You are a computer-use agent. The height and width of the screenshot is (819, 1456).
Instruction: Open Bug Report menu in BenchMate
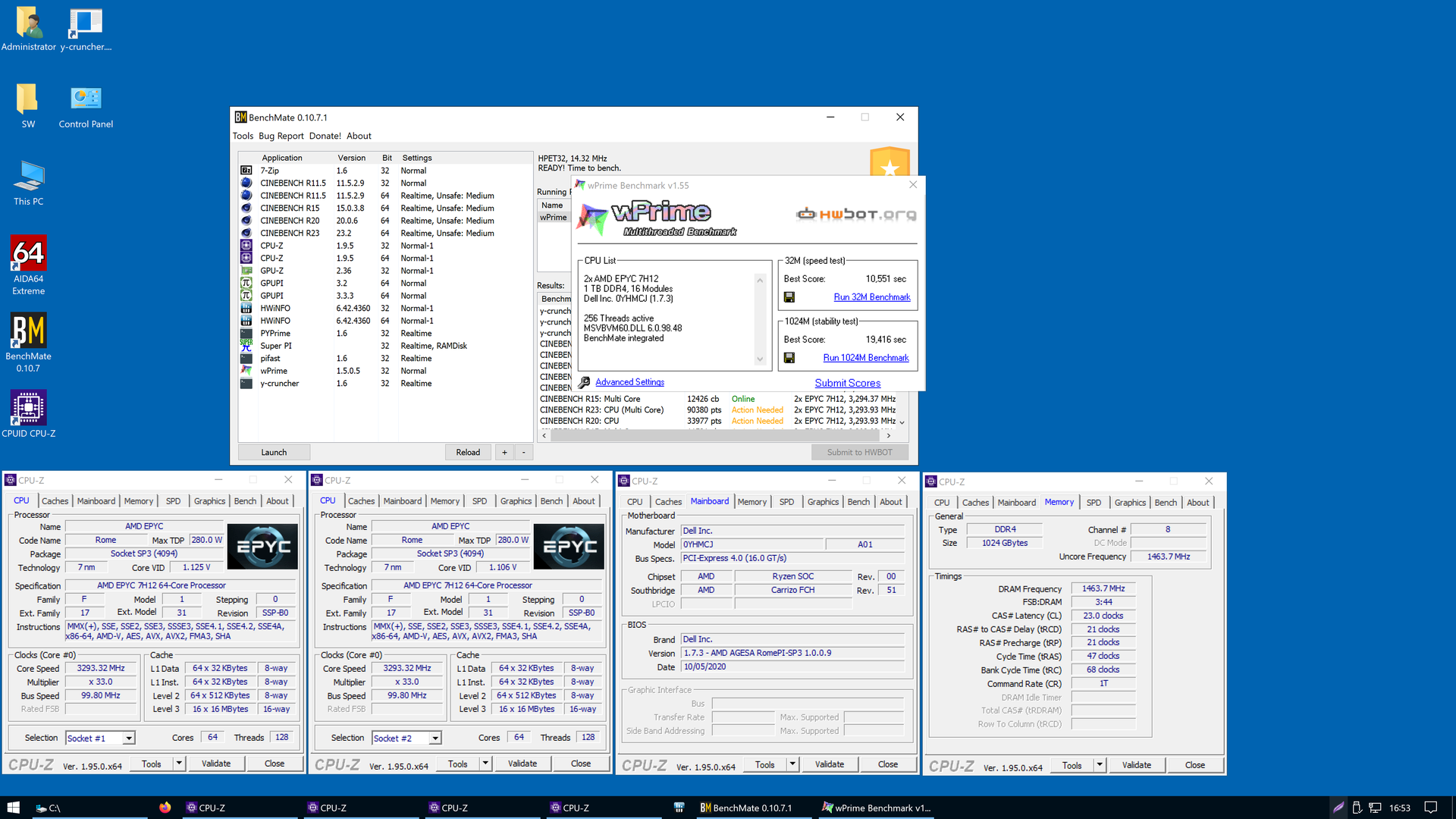(281, 136)
